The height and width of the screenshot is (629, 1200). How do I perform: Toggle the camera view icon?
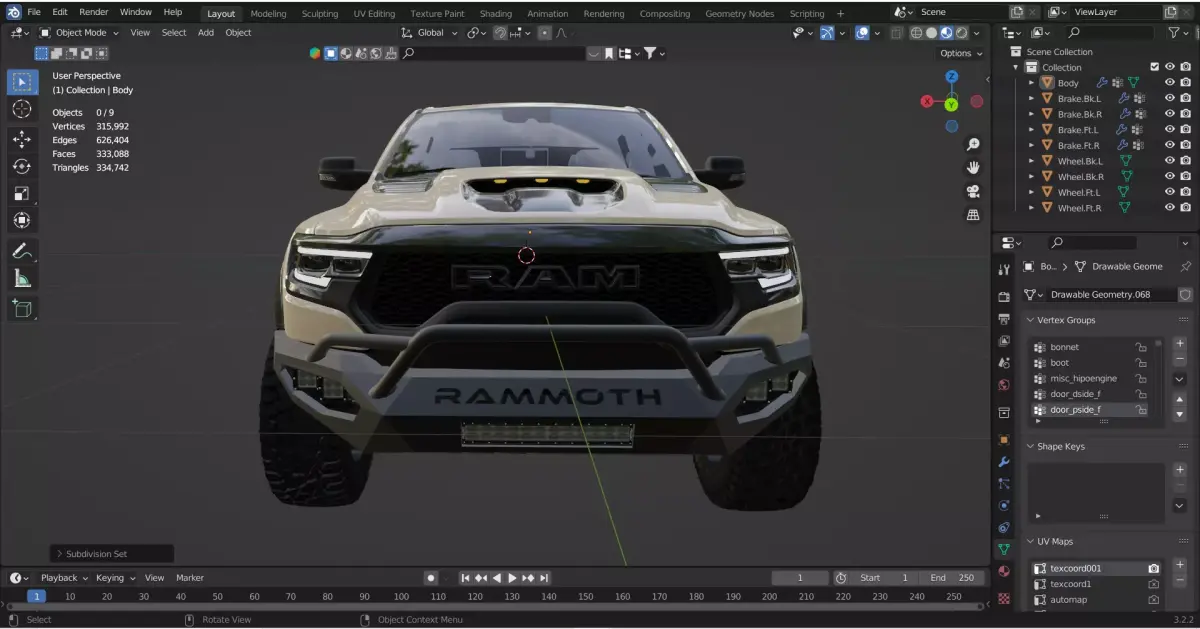click(973, 191)
